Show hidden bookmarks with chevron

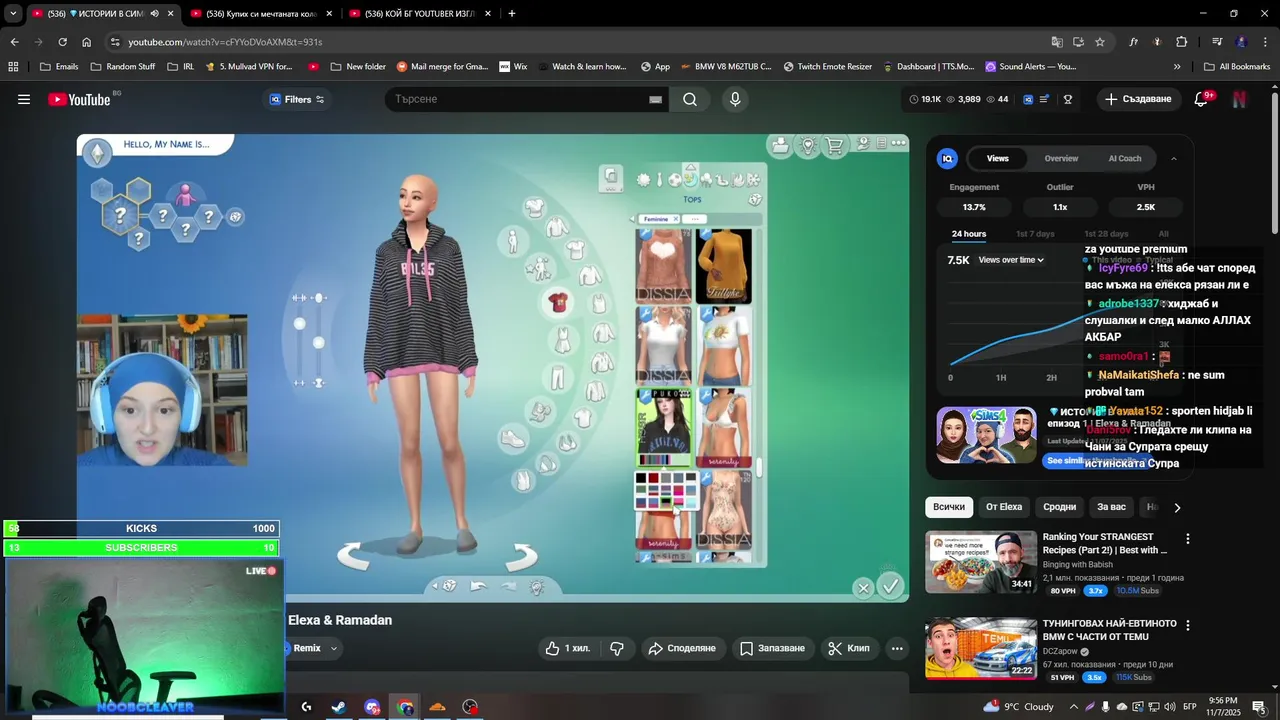[x=1177, y=67]
